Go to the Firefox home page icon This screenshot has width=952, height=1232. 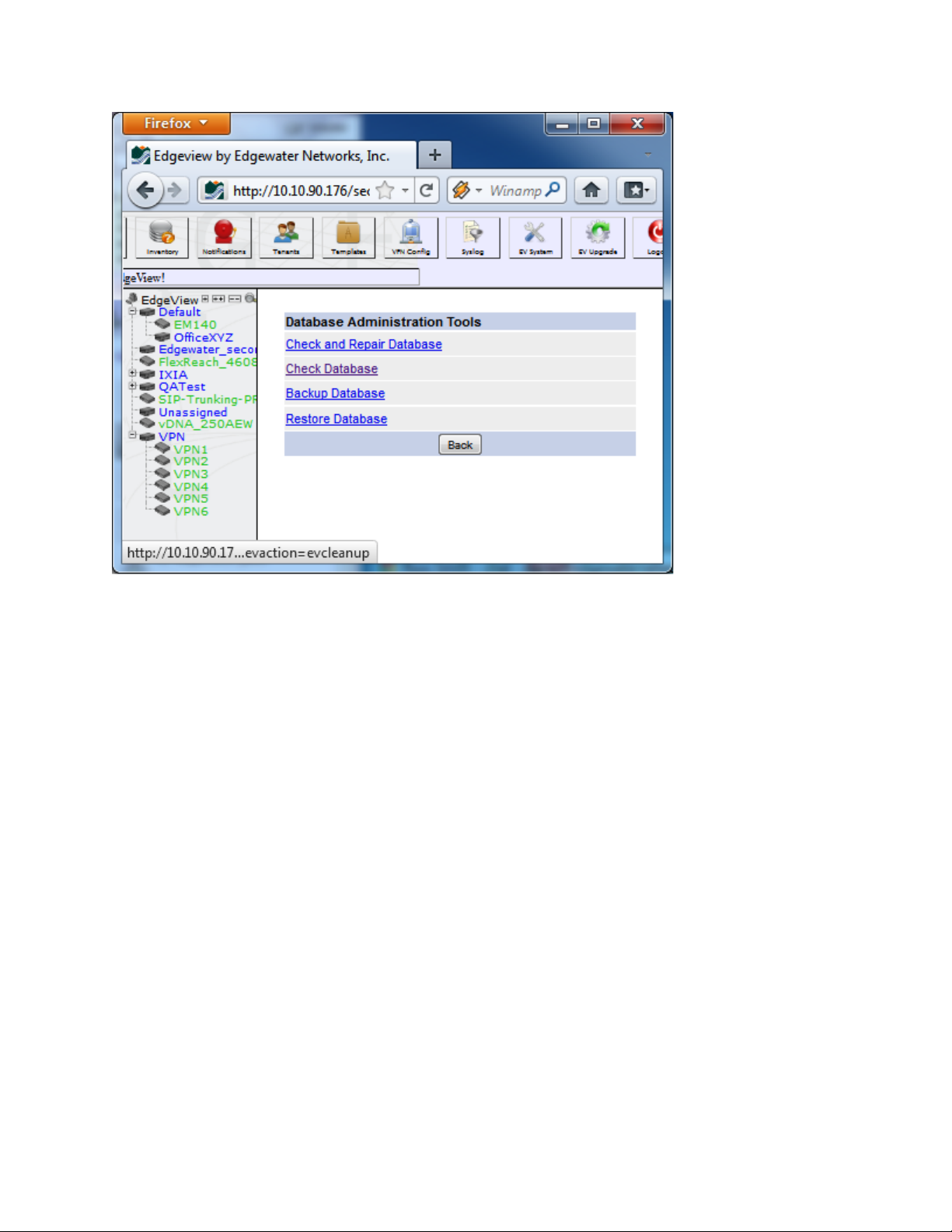591,190
